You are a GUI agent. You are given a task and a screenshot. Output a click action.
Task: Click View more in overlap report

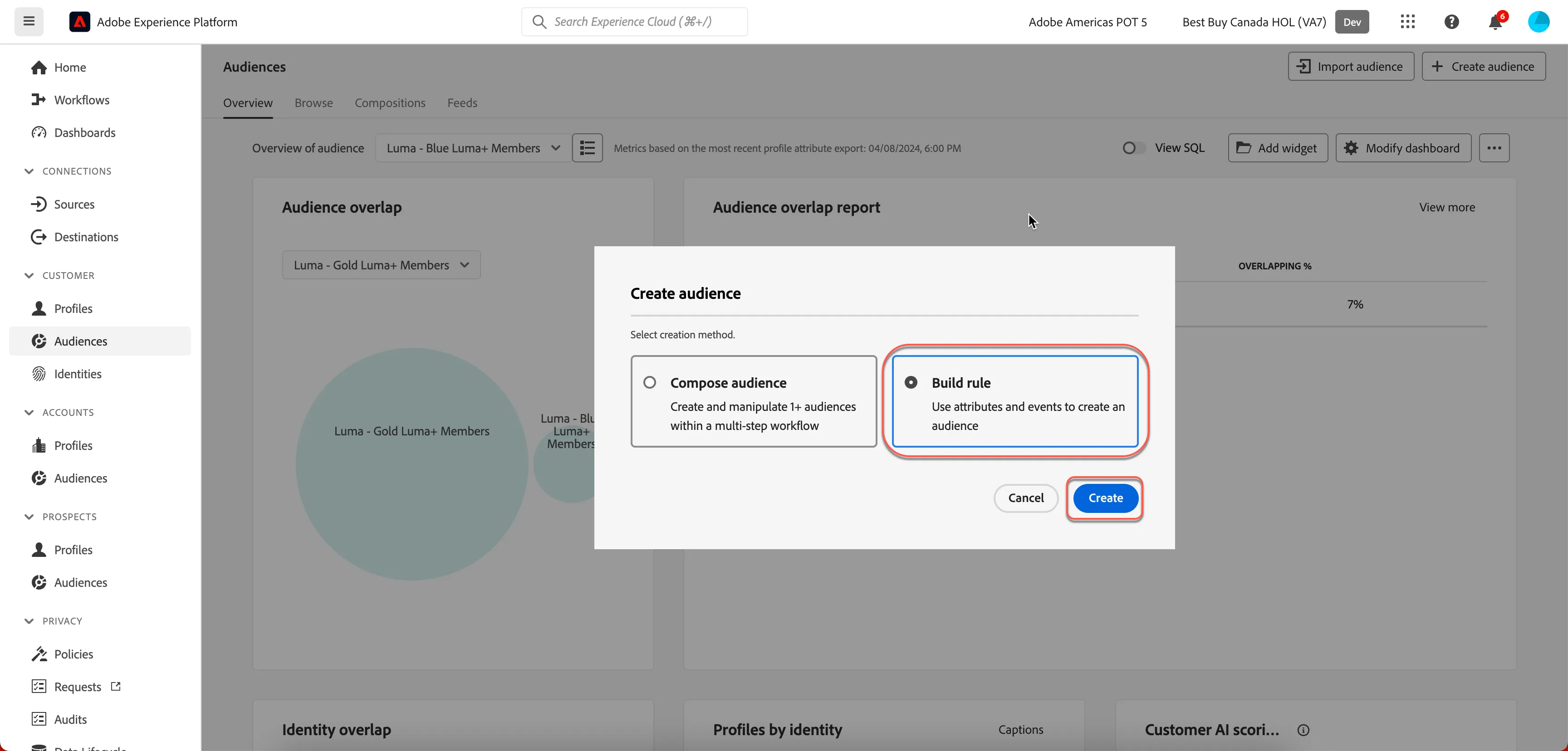1447,207
